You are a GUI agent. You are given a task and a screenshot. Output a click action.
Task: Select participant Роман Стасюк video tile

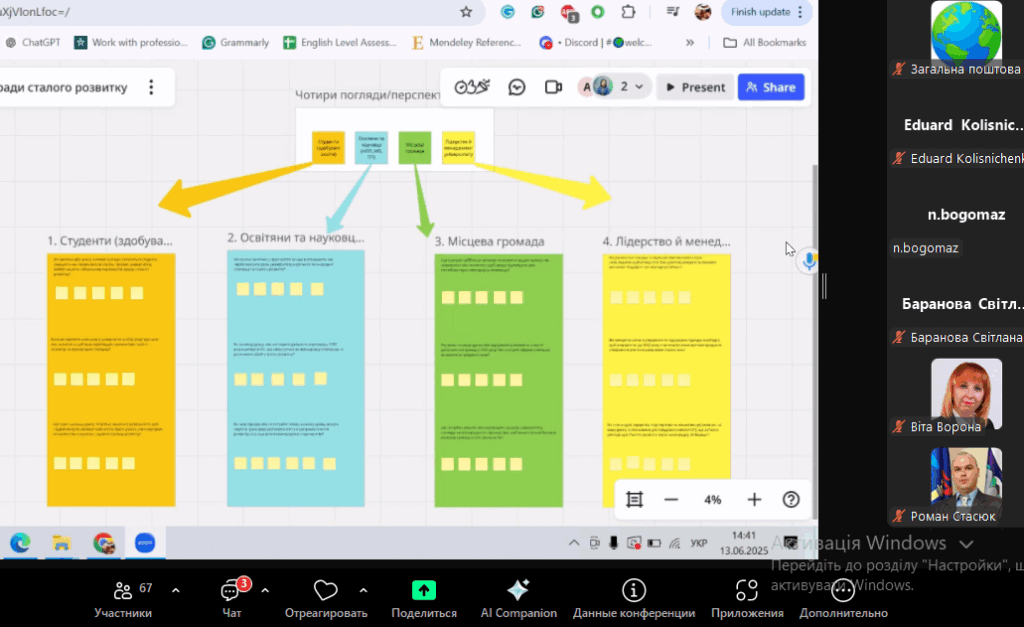coord(966,485)
